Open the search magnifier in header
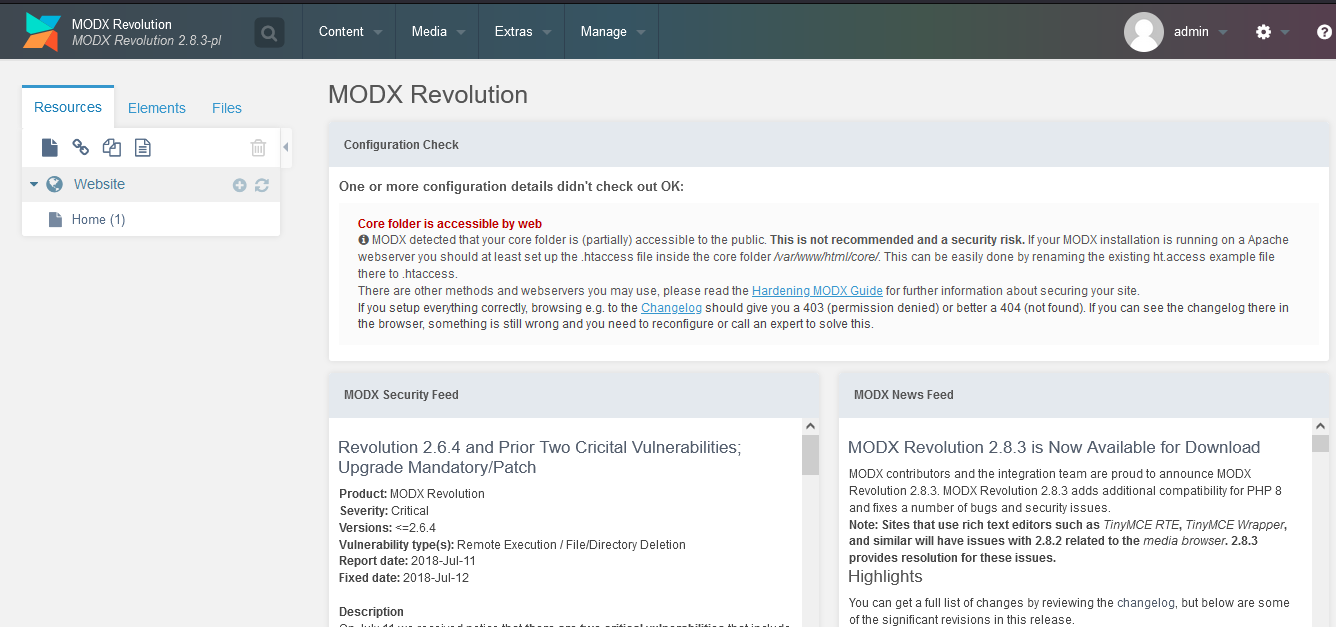This screenshot has height=627, width=1336. click(269, 33)
